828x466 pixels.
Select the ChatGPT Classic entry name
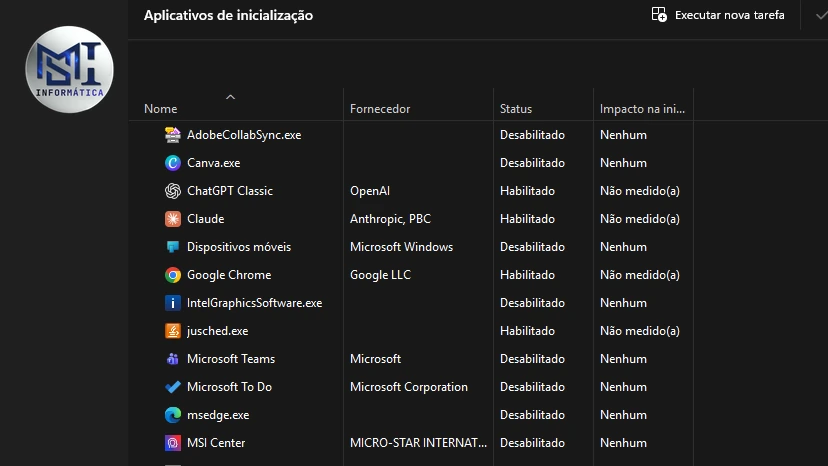pyautogui.click(x=230, y=191)
